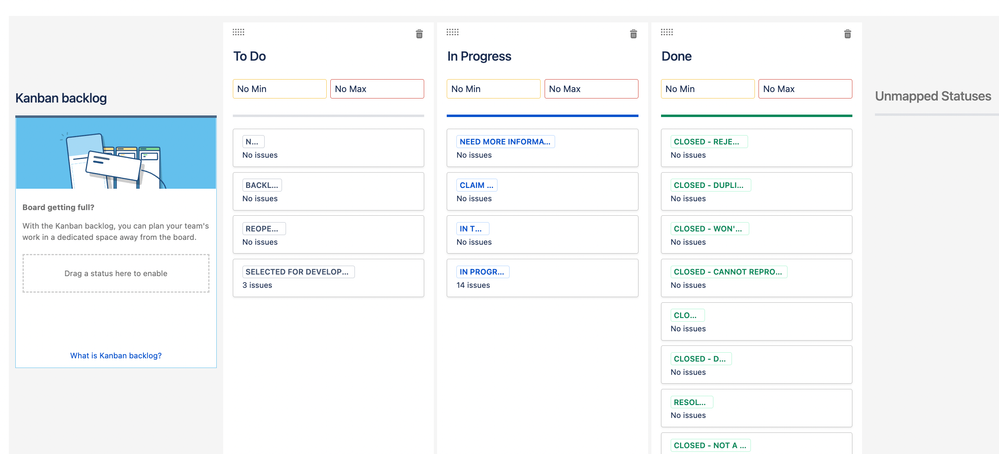The image size is (999, 454).
Task: Pick the REOPE... status card
Action: pyautogui.click(x=328, y=234)
